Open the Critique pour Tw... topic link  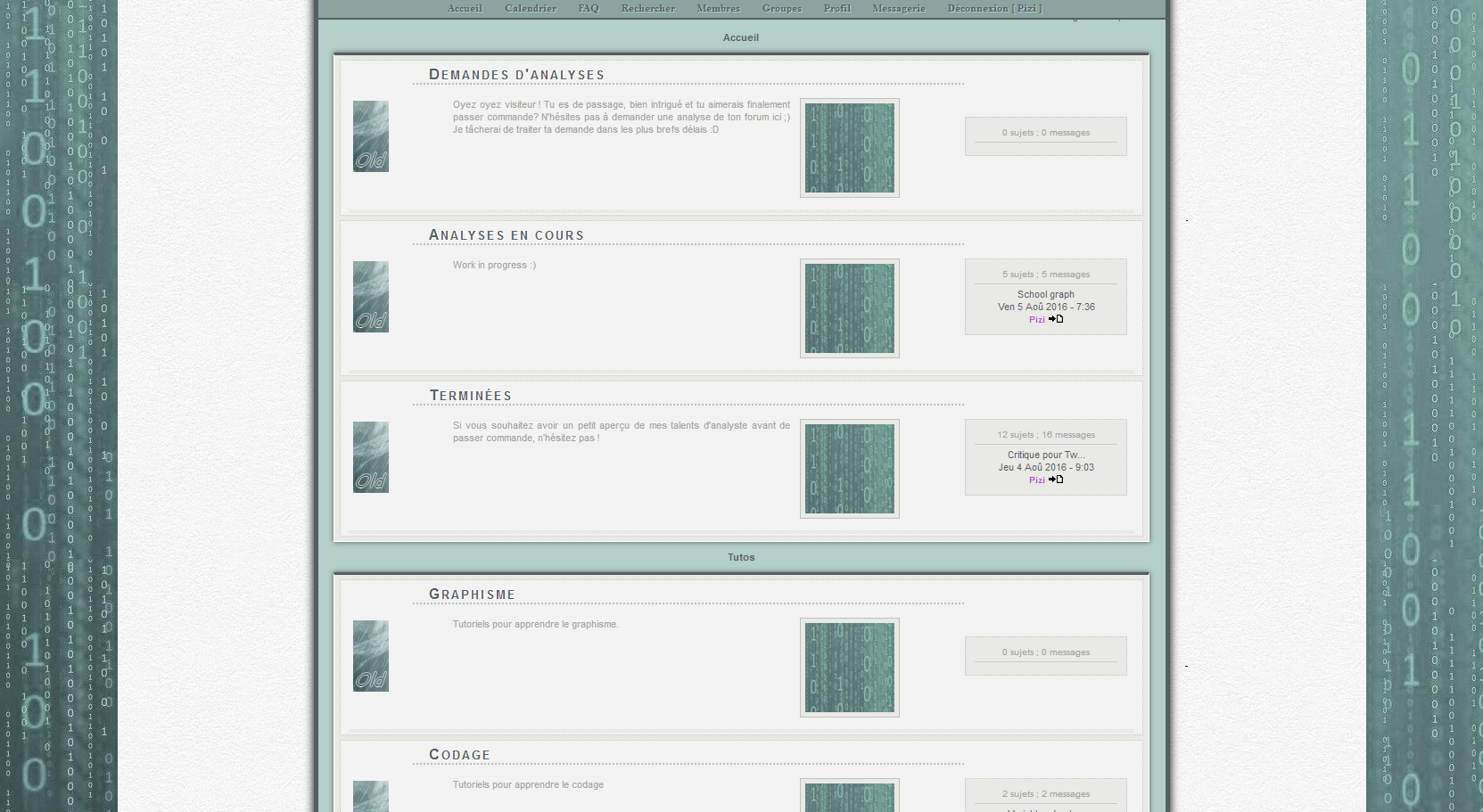(1045, 455)
